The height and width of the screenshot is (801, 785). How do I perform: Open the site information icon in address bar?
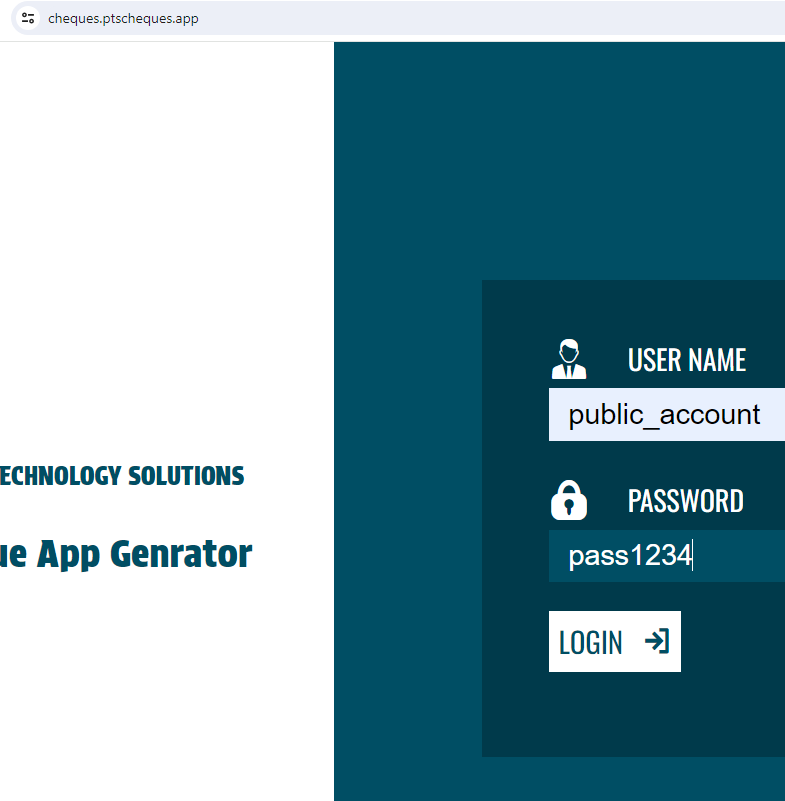28,18
